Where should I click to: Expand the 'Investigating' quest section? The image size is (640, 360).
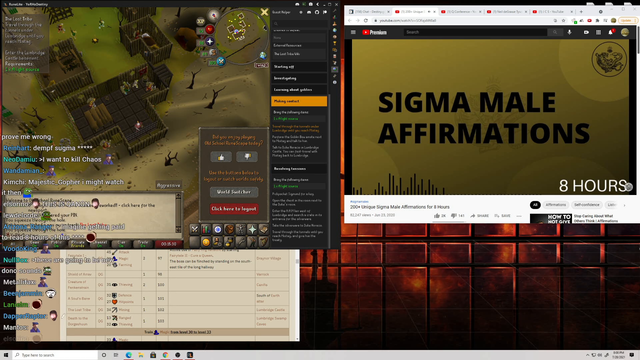(x=299, y=78)
